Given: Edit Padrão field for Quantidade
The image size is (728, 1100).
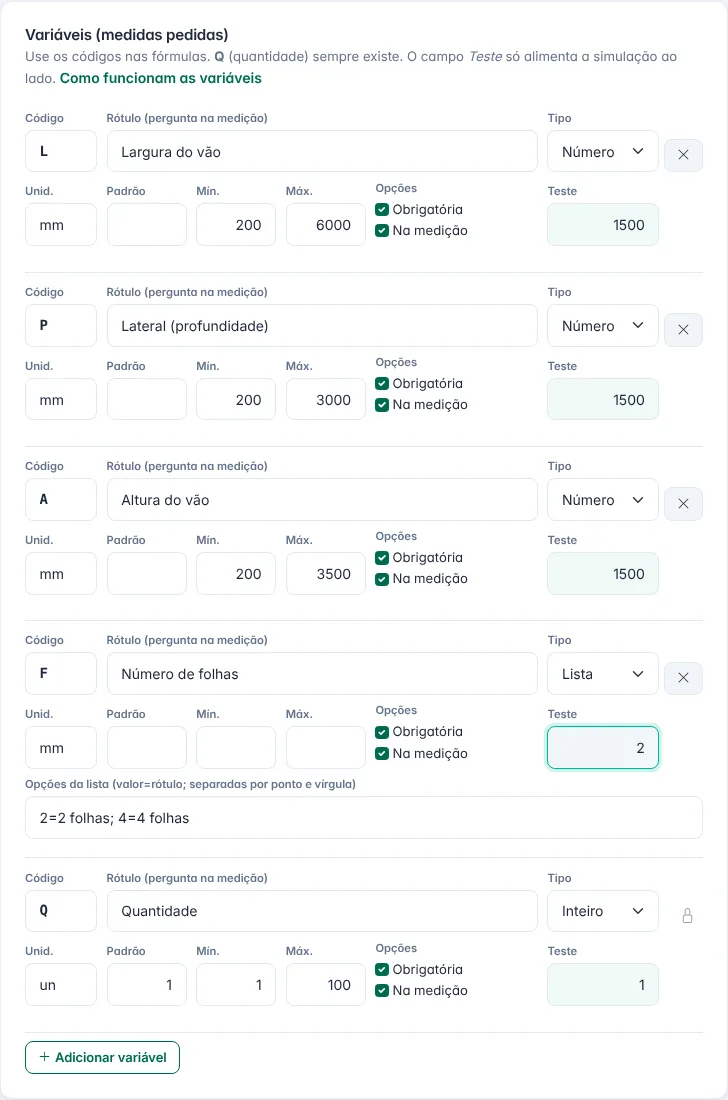Looking at the screenshot, I should 147,984.
